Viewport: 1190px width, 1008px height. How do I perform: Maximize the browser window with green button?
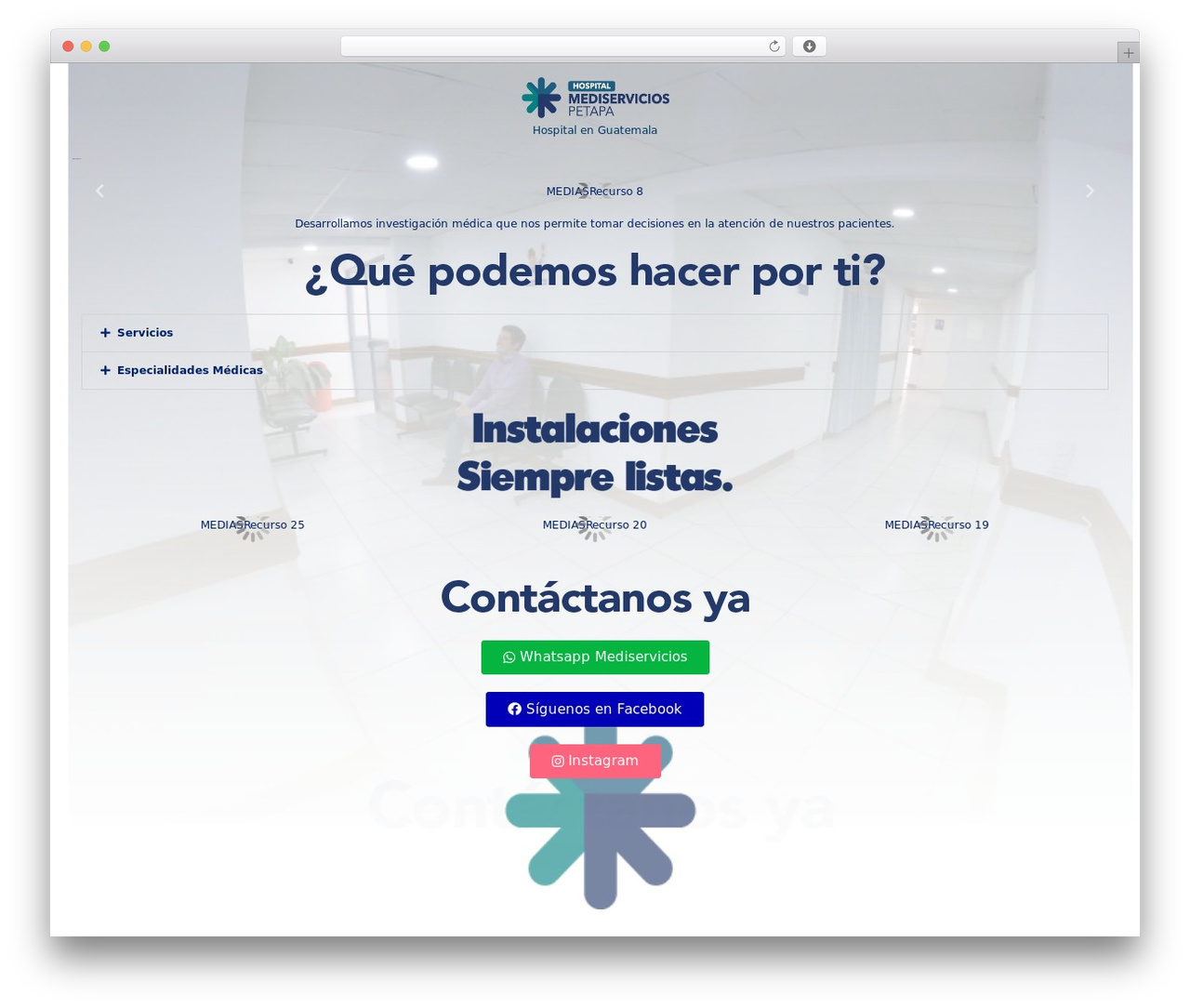pos(104,46)
